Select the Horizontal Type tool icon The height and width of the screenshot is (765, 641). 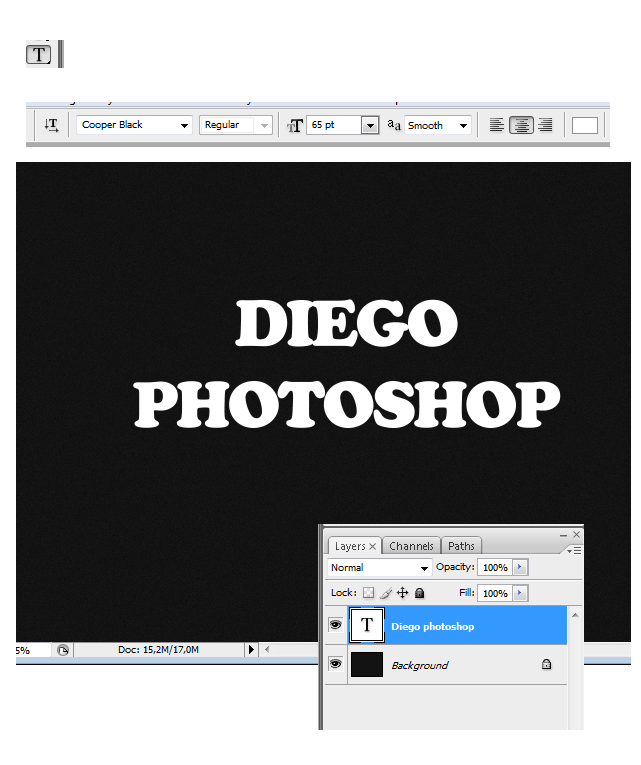click(x=39, y=54)
